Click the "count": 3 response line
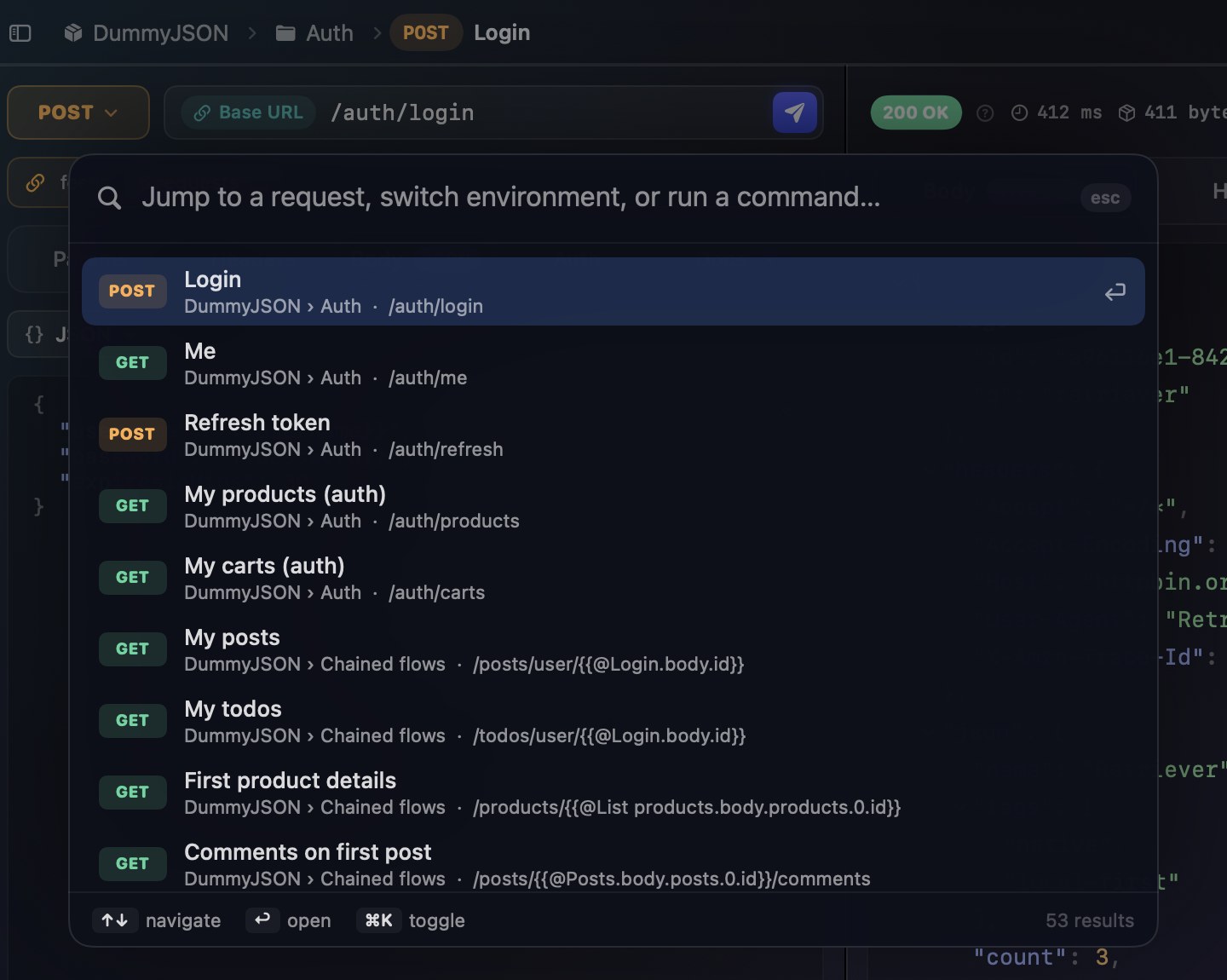Image resolution: width=1227 pixels, height=980 pixels. point(1046,958)
